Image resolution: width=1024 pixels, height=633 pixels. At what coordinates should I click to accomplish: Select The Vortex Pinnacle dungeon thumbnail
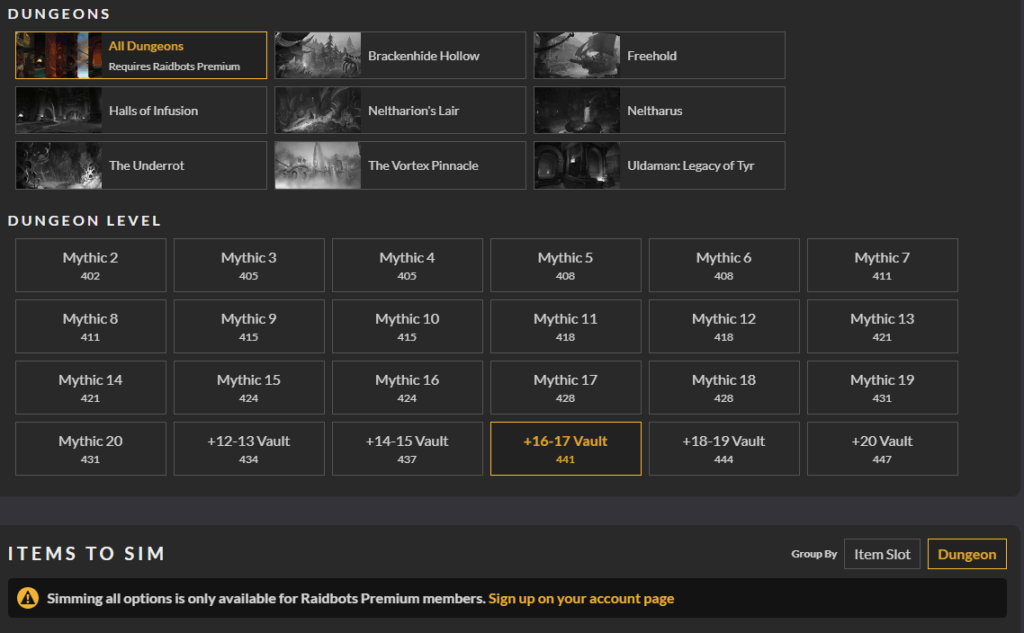(x=319, y=165)
